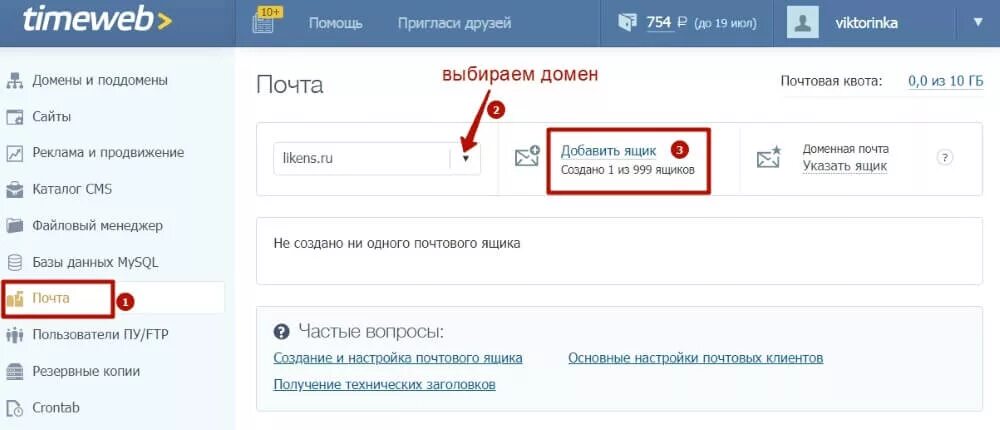The width and height of the screenshot is (1000, 430).
Task: Open Crontab section
Action: tap(56, 408)
